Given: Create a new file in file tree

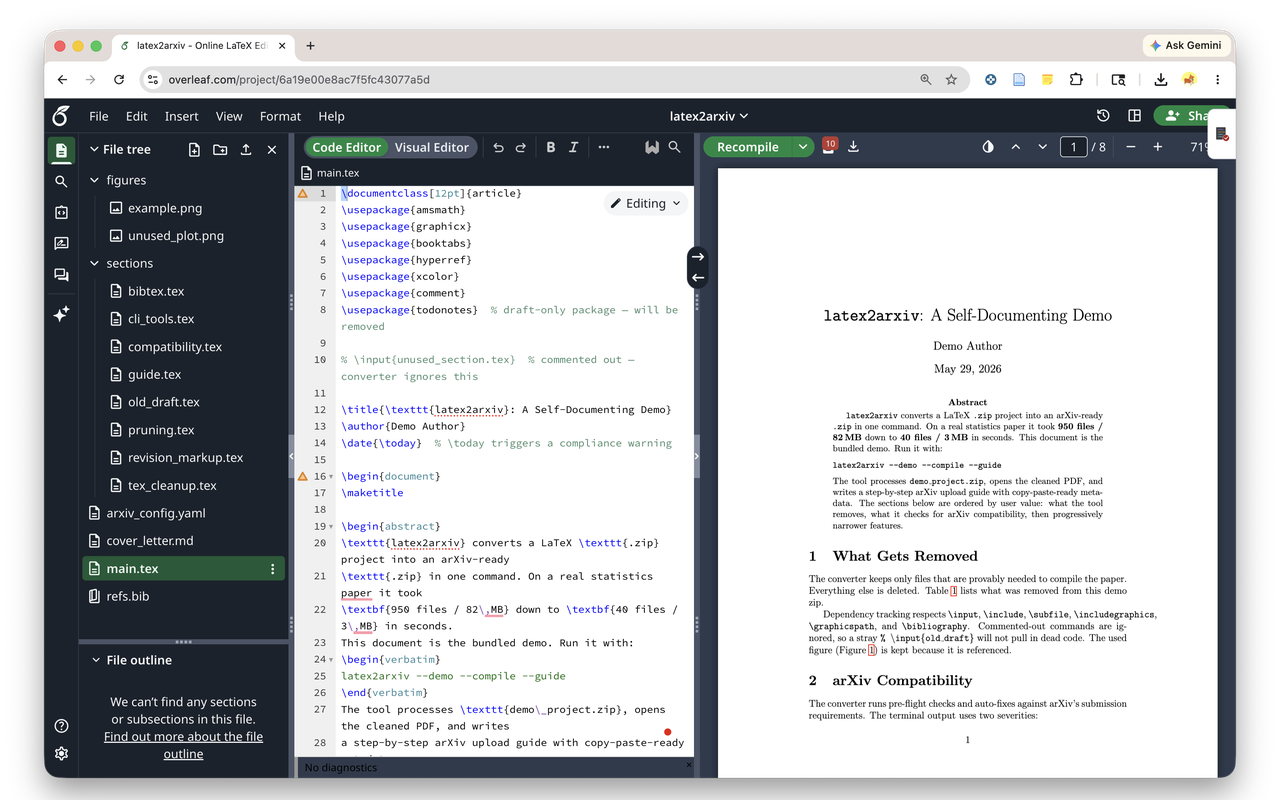Looking at the screenshot, I should (194, 149).
